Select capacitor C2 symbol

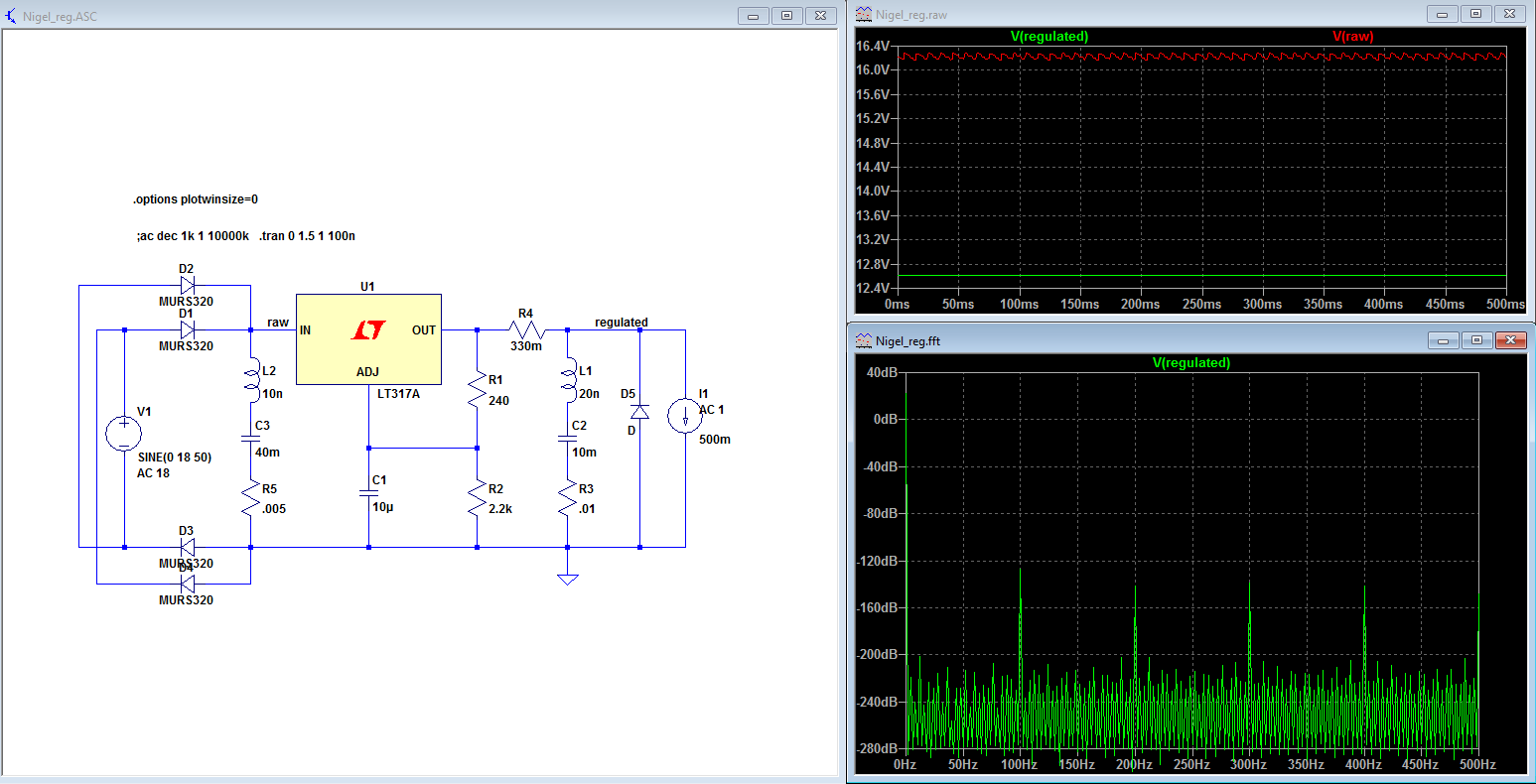[568, 437]
